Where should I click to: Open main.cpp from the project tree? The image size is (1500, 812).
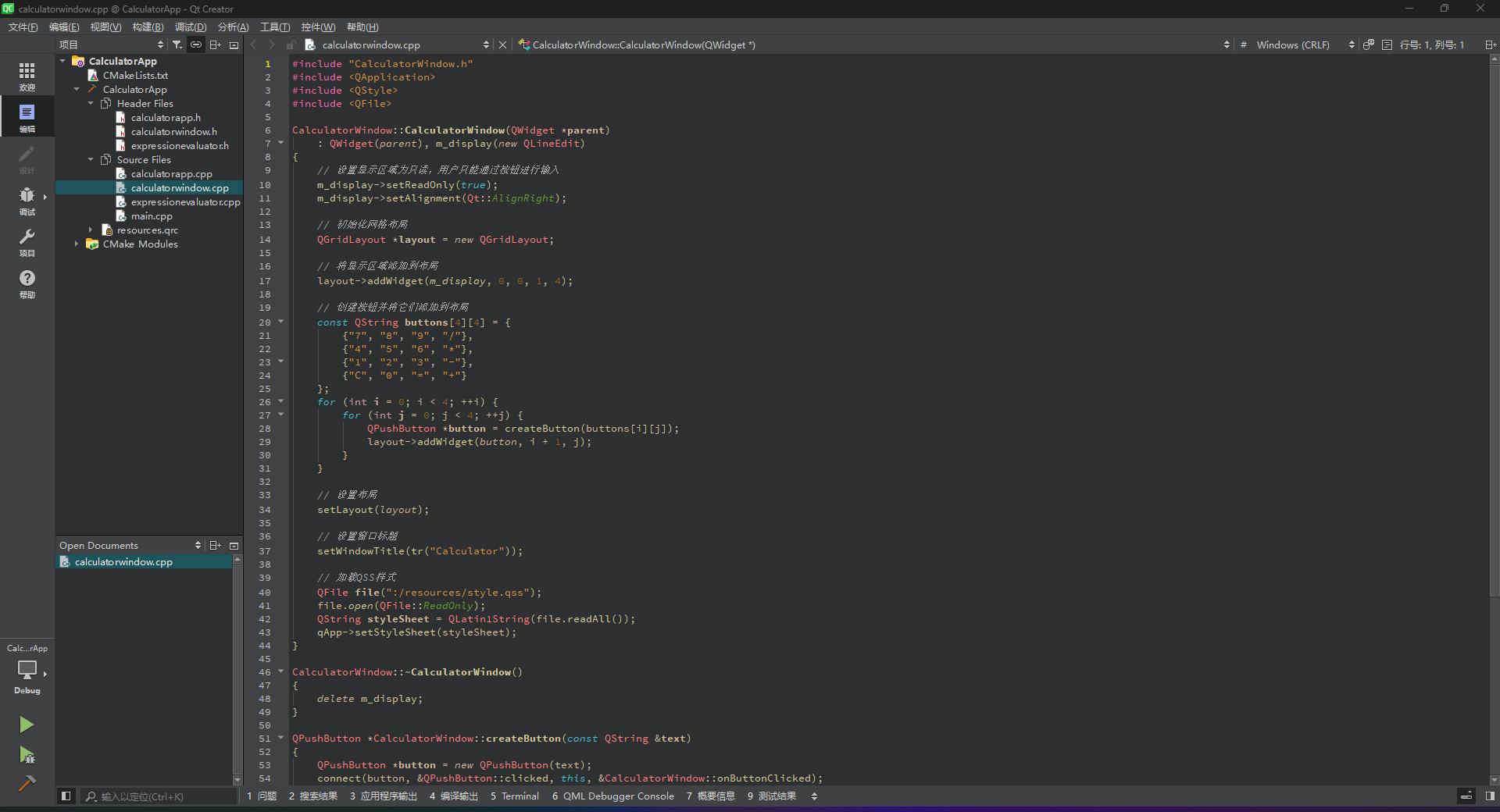[x=152, y=216]
